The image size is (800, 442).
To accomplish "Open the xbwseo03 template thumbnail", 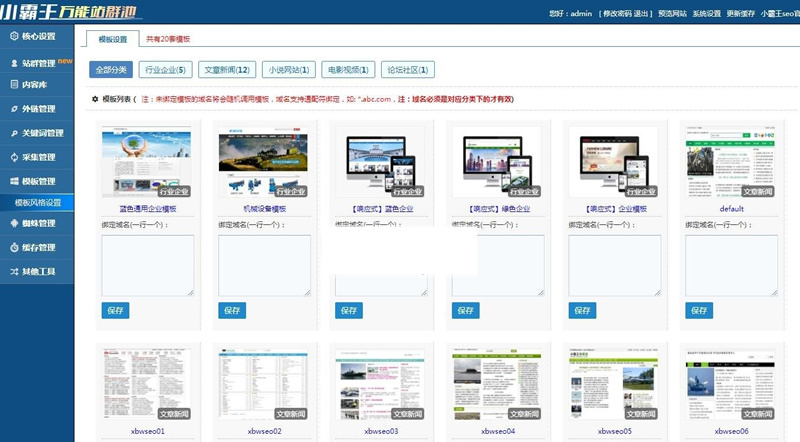I will (380, 385).
